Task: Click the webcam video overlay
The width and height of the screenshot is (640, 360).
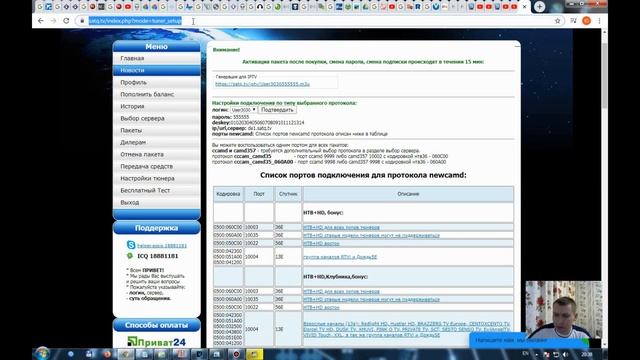Action: tap(564, 309)
